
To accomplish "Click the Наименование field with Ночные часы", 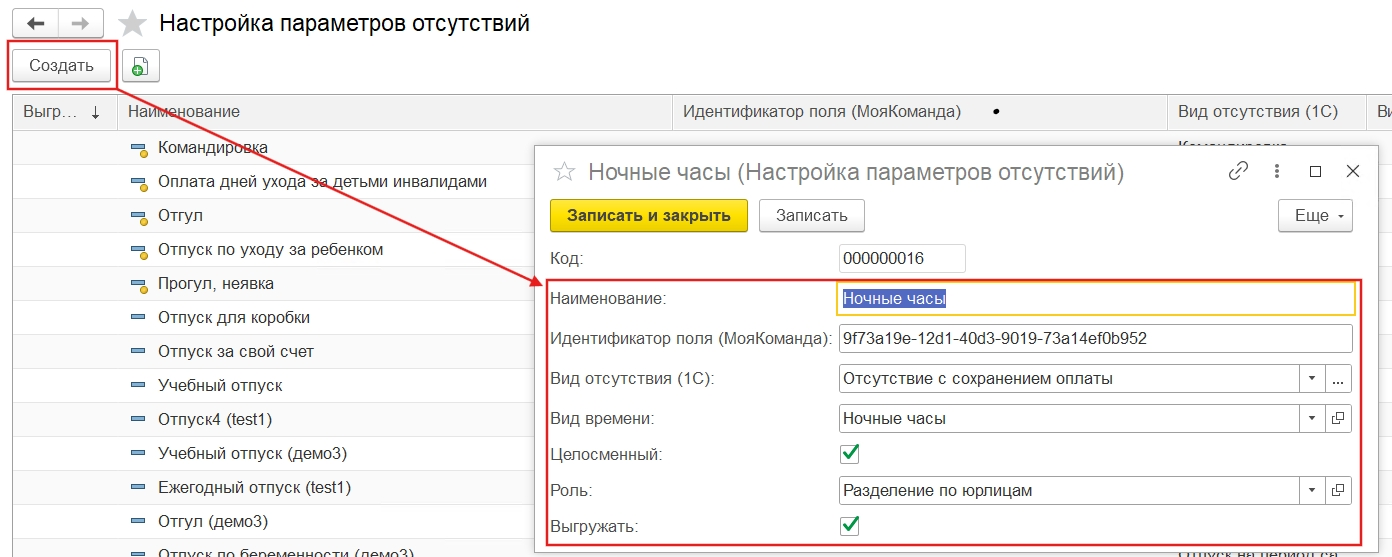I will tap(1097, 298).
